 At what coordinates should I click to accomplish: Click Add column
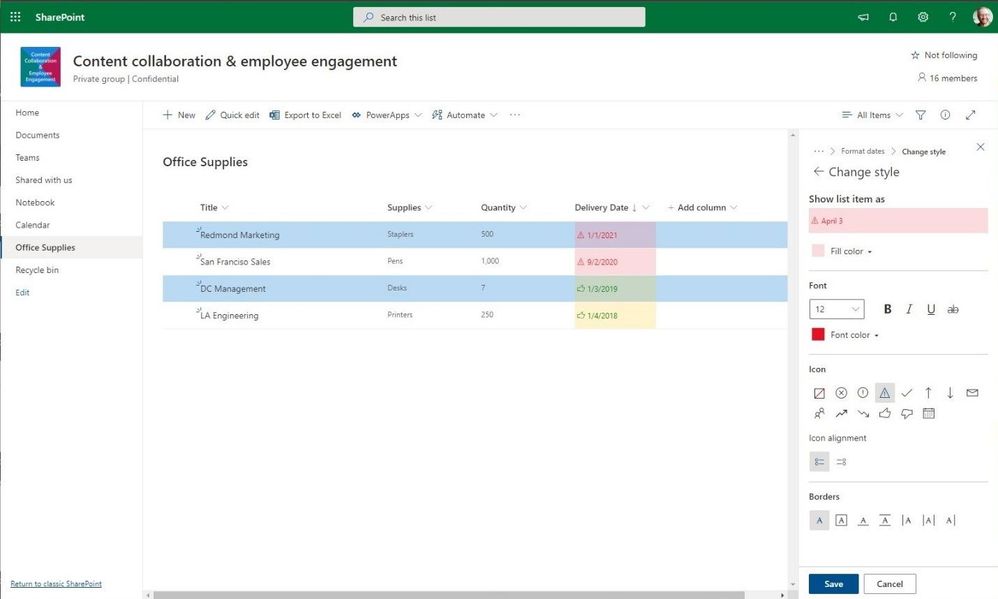coord(702,208)
